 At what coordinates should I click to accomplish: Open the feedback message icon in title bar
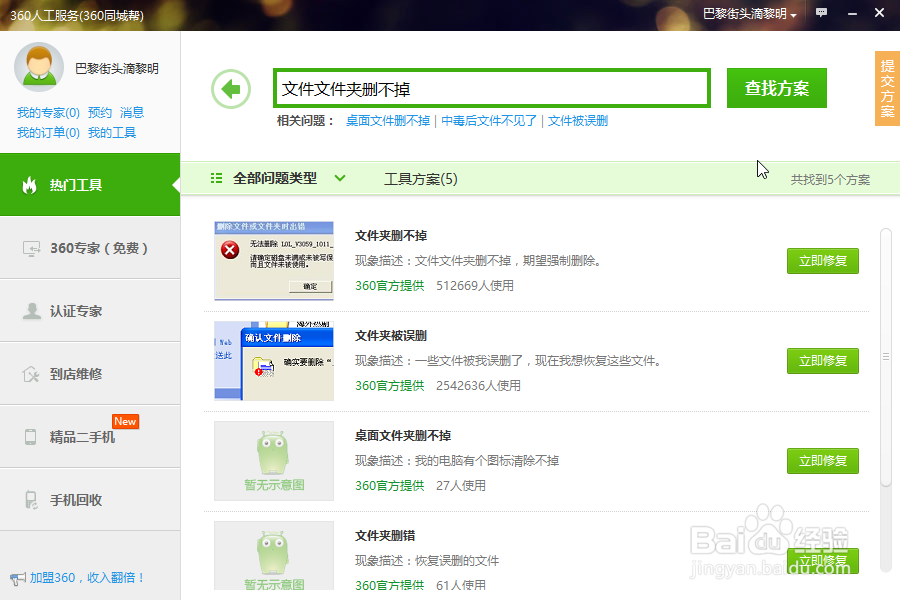(x=821, y=13)
